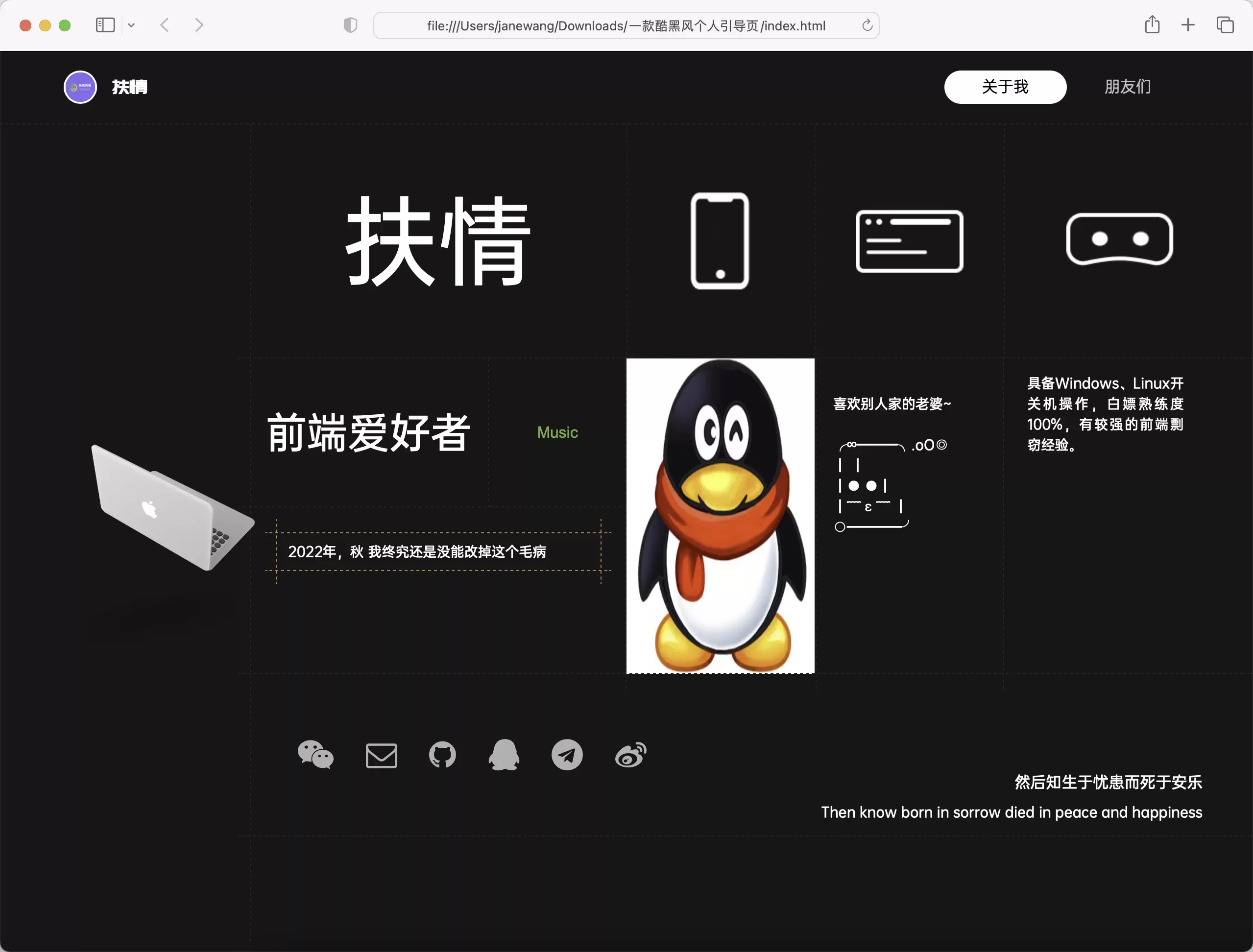Focus the address bar URL field
The image size is (1253, 952).
pyautogui.click(x=626, y=25)
